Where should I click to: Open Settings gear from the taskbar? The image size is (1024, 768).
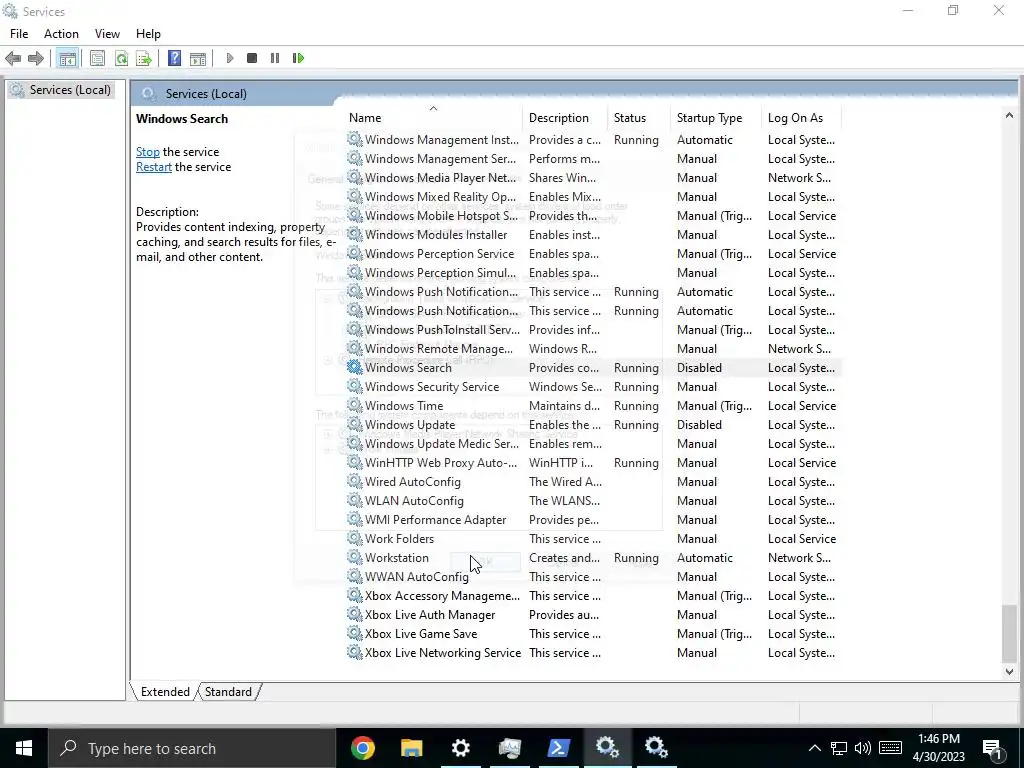click(x=460, y=748)
